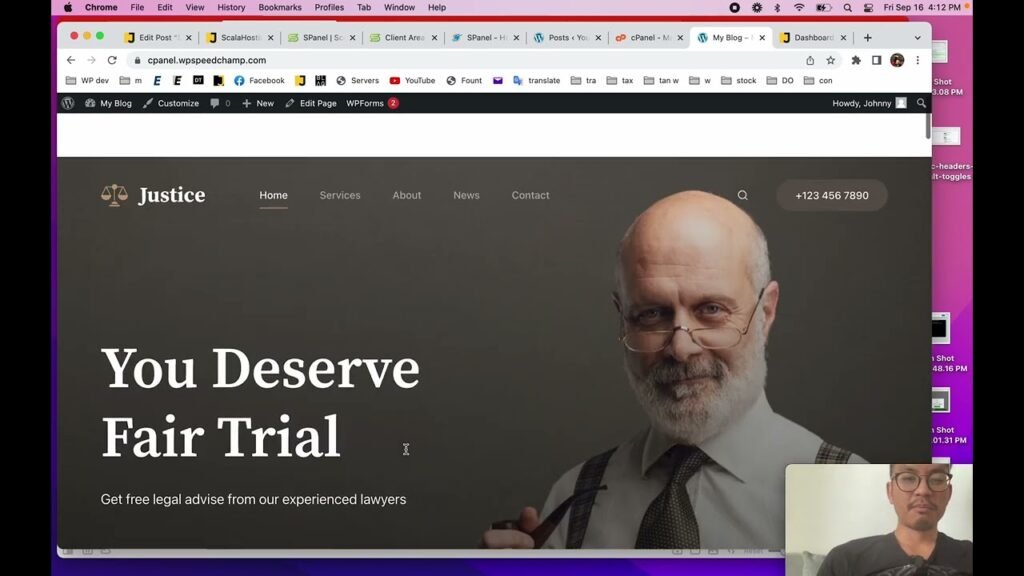
Task: Click the Services navigation link
Action: point(340,196)
